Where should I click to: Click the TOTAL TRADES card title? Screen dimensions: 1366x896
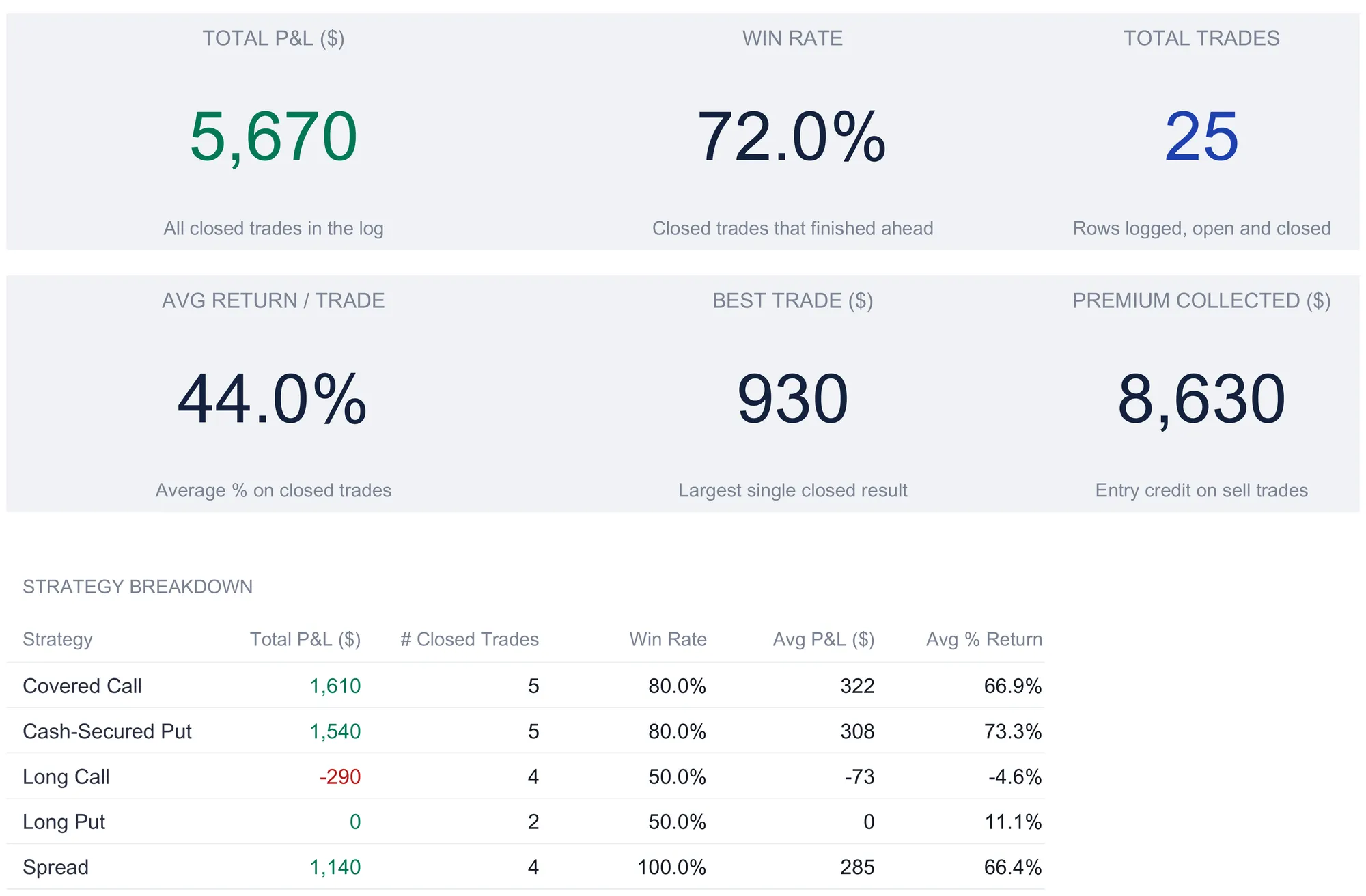[x=1201, y=38]
